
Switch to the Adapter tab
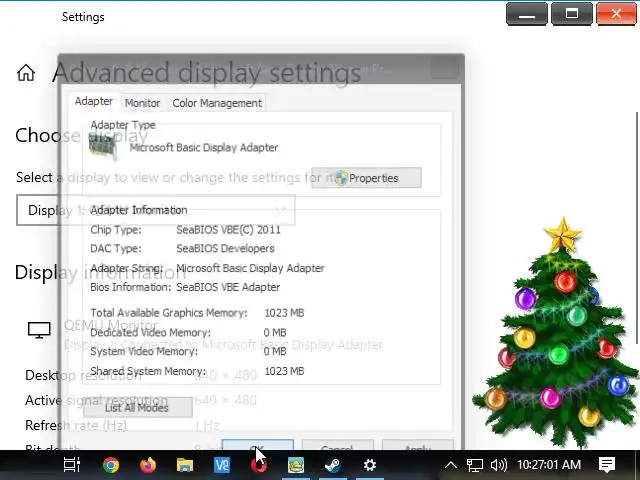point(94,101)
